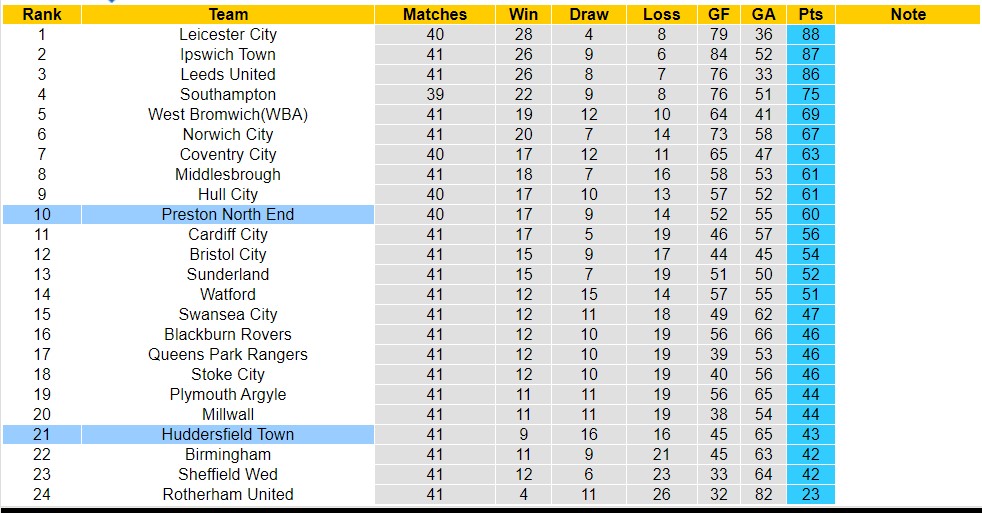The image size is (982, 513).
Task: Open the Rotherham United team link
Action: [x=228, y=494]
